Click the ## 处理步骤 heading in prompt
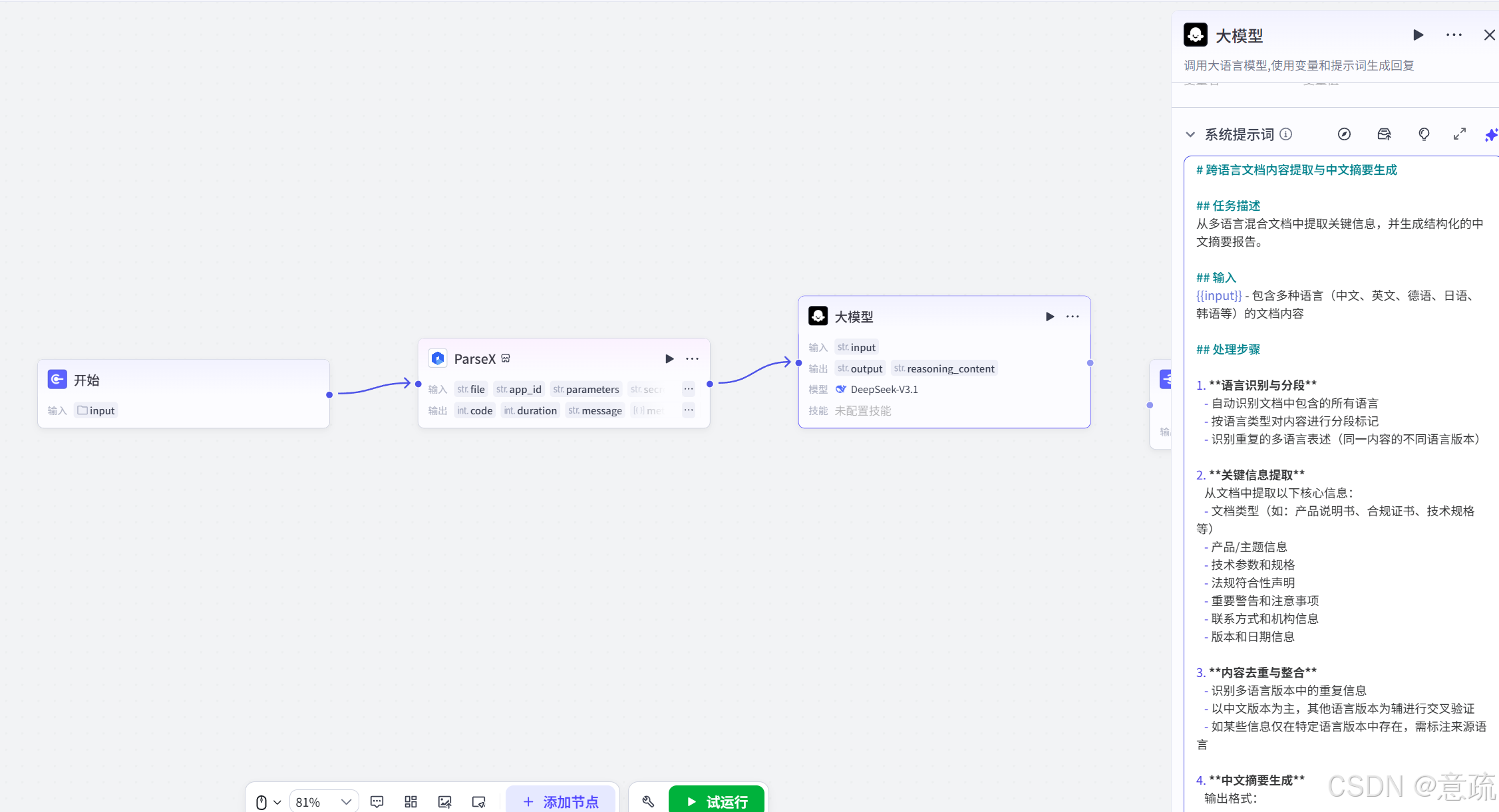The height and width of the screenshot is (812, 1499). (1228, 349)
